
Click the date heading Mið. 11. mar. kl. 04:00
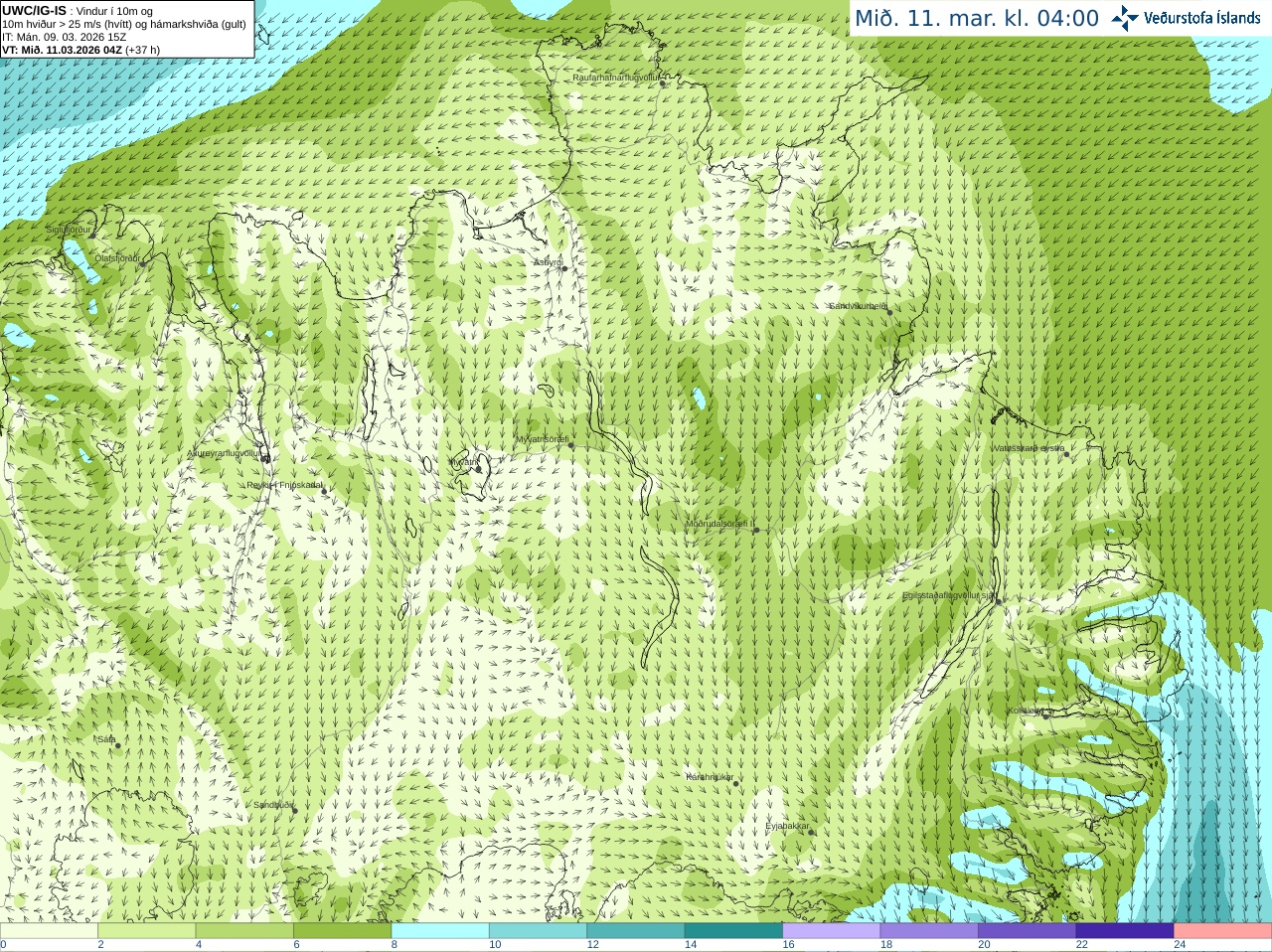point(977,19)
